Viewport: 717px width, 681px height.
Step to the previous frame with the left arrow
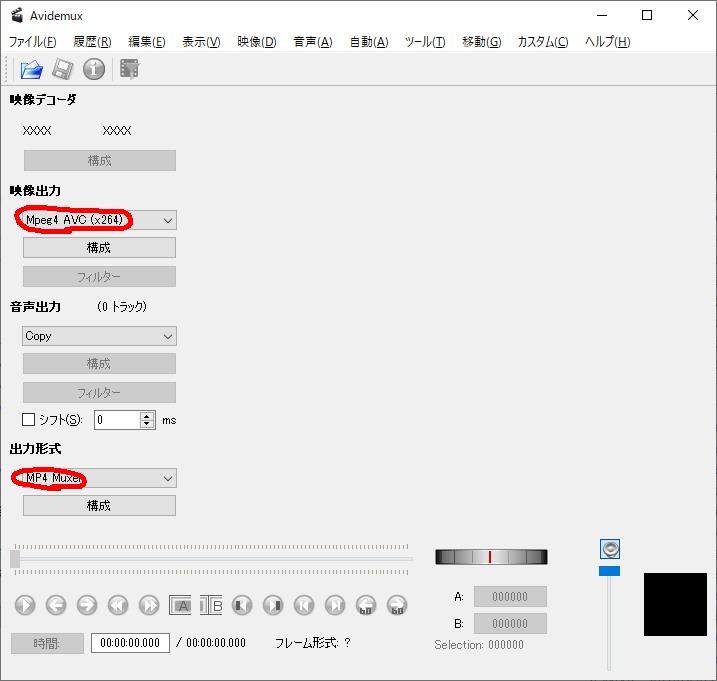coord(56,605)
